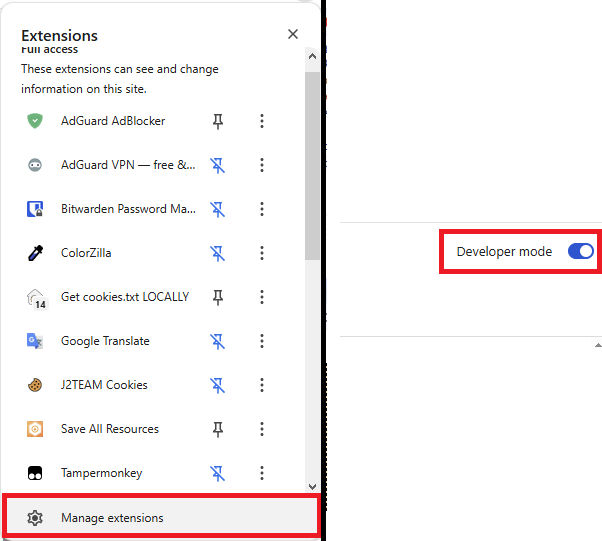The height and width of the screenshot is (541, 602).
Task: Click the J2TEAM Cookies cookie icon
Action: (x=35, y=385)
